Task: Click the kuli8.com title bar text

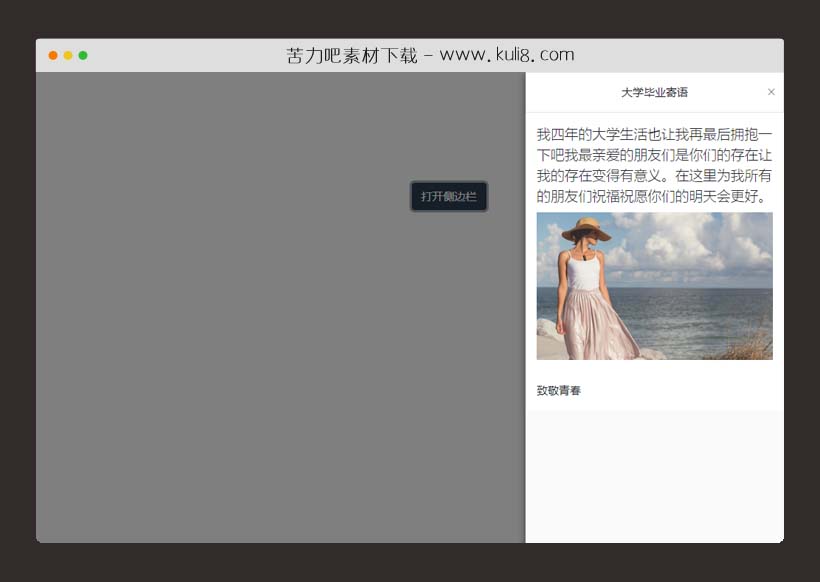Action: point(430,55)
